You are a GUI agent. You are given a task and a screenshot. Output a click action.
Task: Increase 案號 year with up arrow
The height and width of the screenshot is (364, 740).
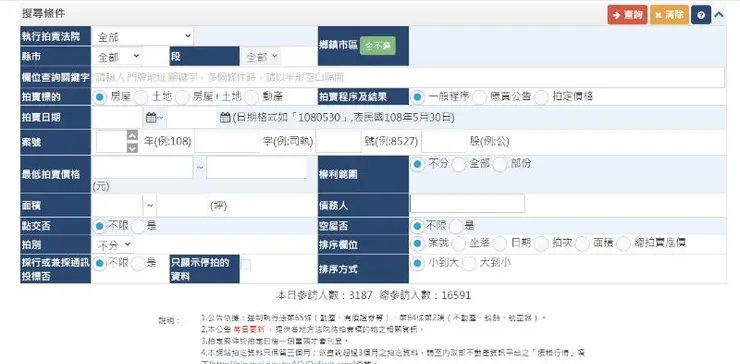click(x=133, y=135)
